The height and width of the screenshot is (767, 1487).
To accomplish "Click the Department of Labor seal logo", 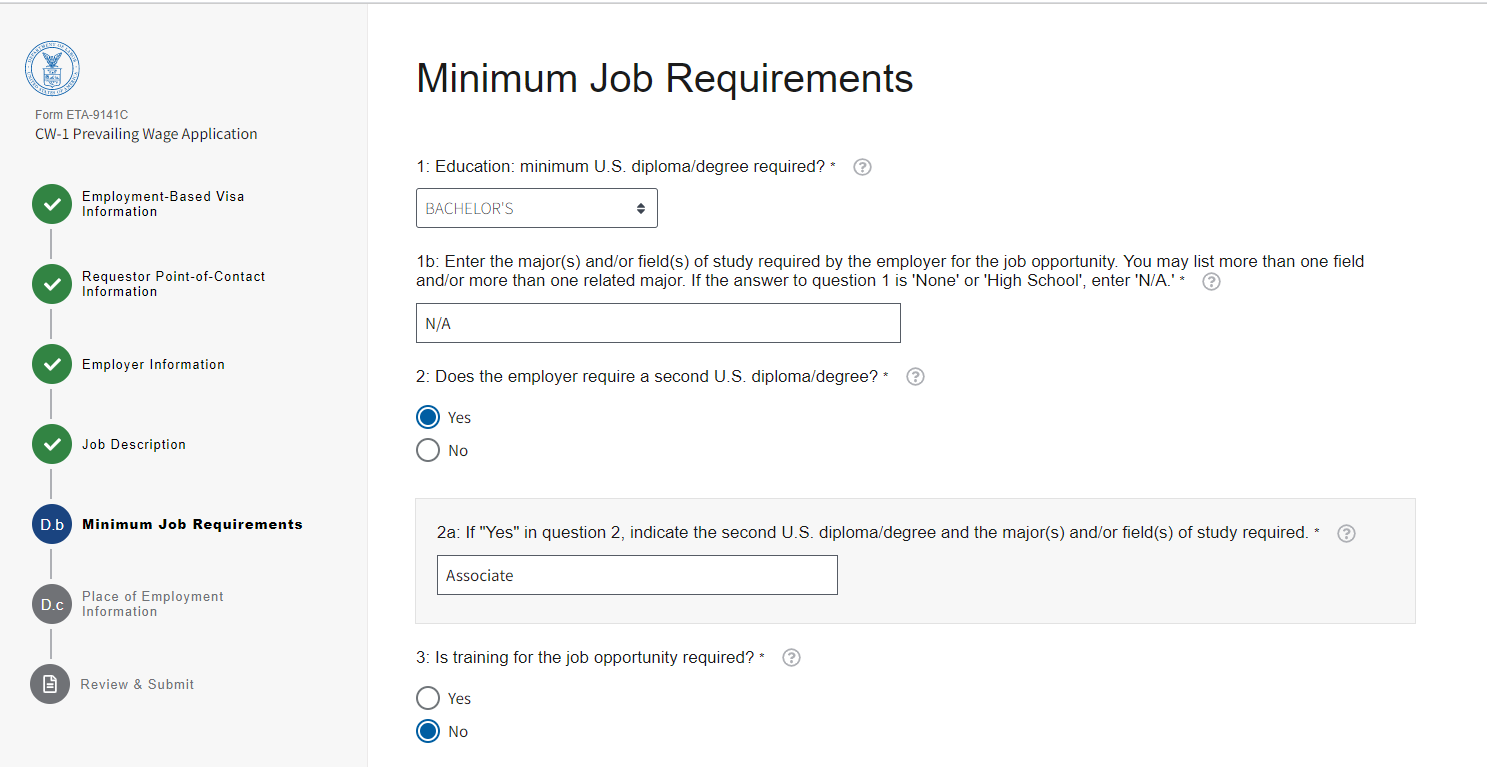I will pyautogui.click(x=52, y=69).
